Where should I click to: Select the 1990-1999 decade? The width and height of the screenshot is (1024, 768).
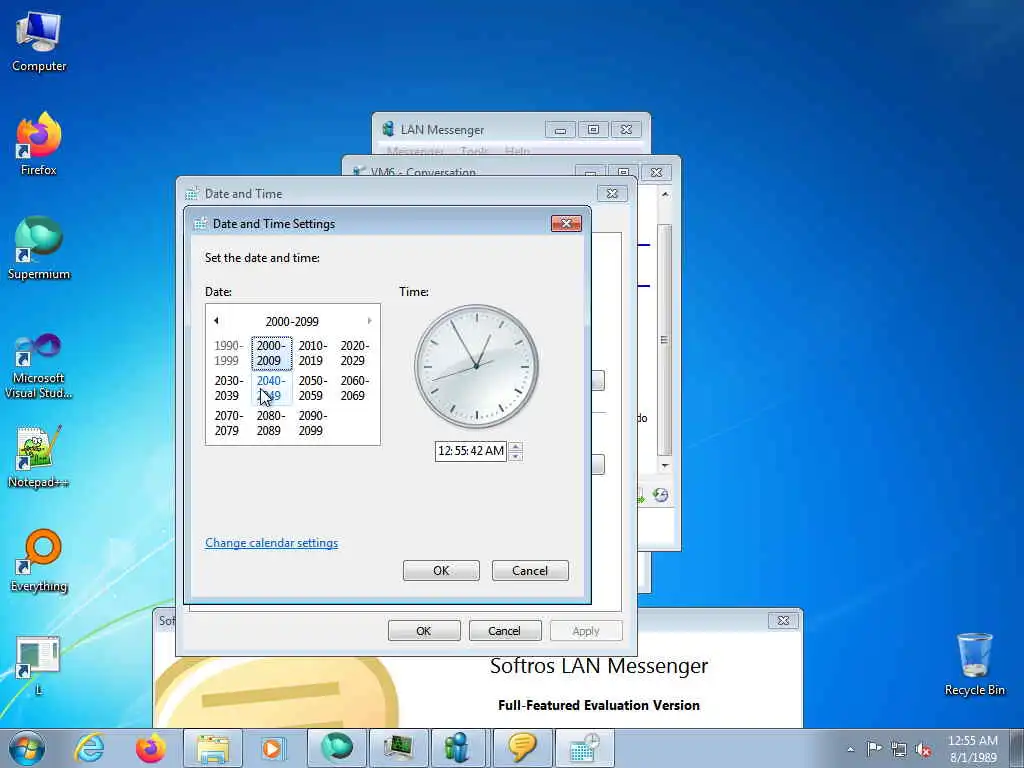pyautogui.click(x=229, y=353)
